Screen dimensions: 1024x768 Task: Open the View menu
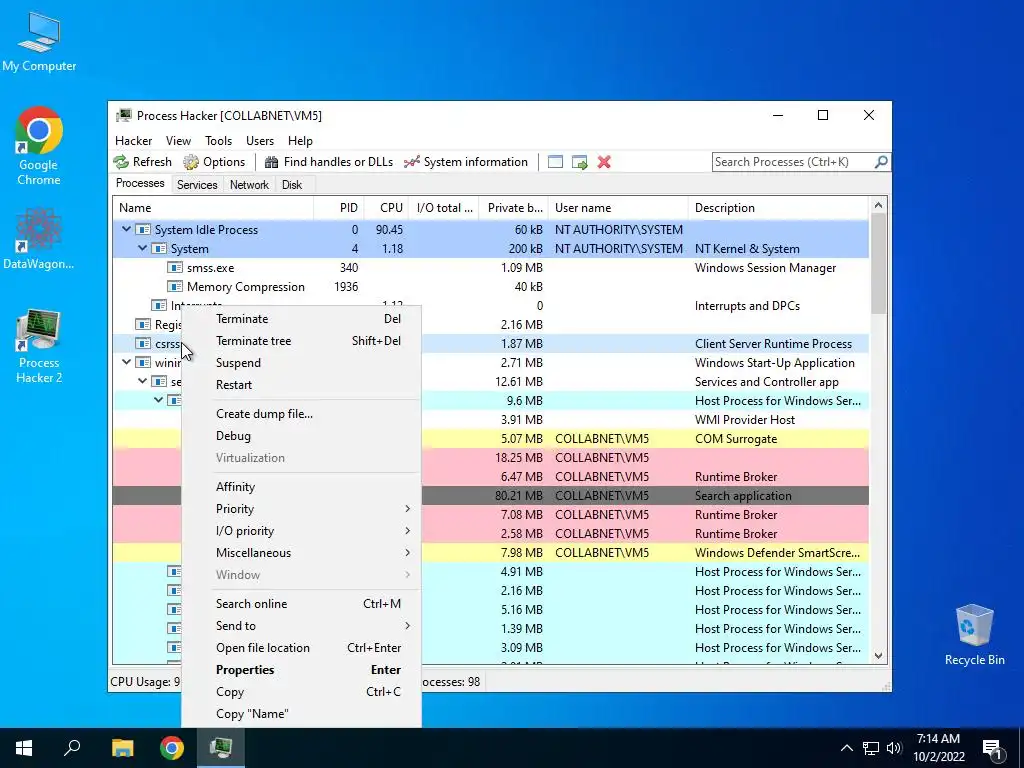[178, 140]
